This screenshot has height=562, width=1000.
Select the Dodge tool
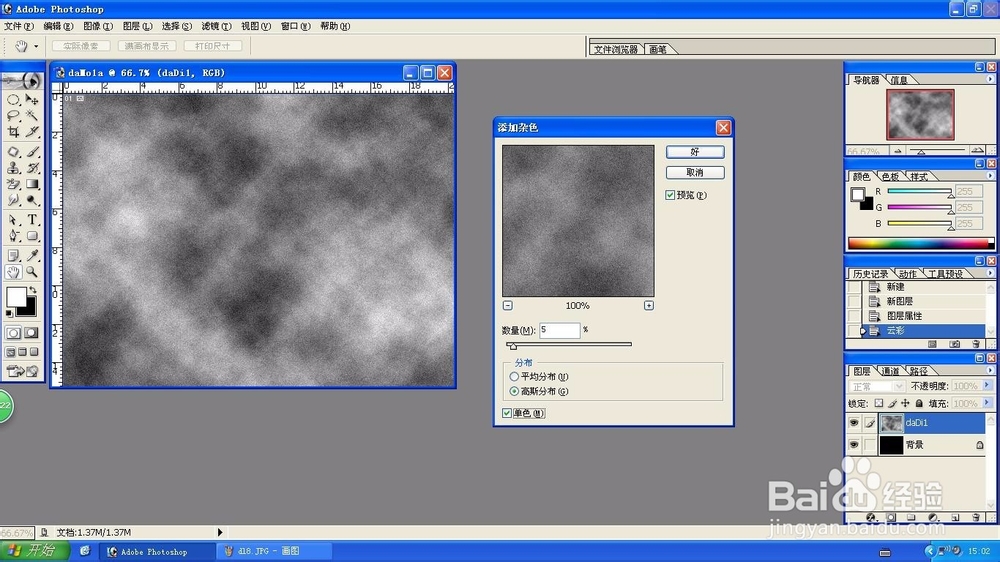(x=32, y=200)
